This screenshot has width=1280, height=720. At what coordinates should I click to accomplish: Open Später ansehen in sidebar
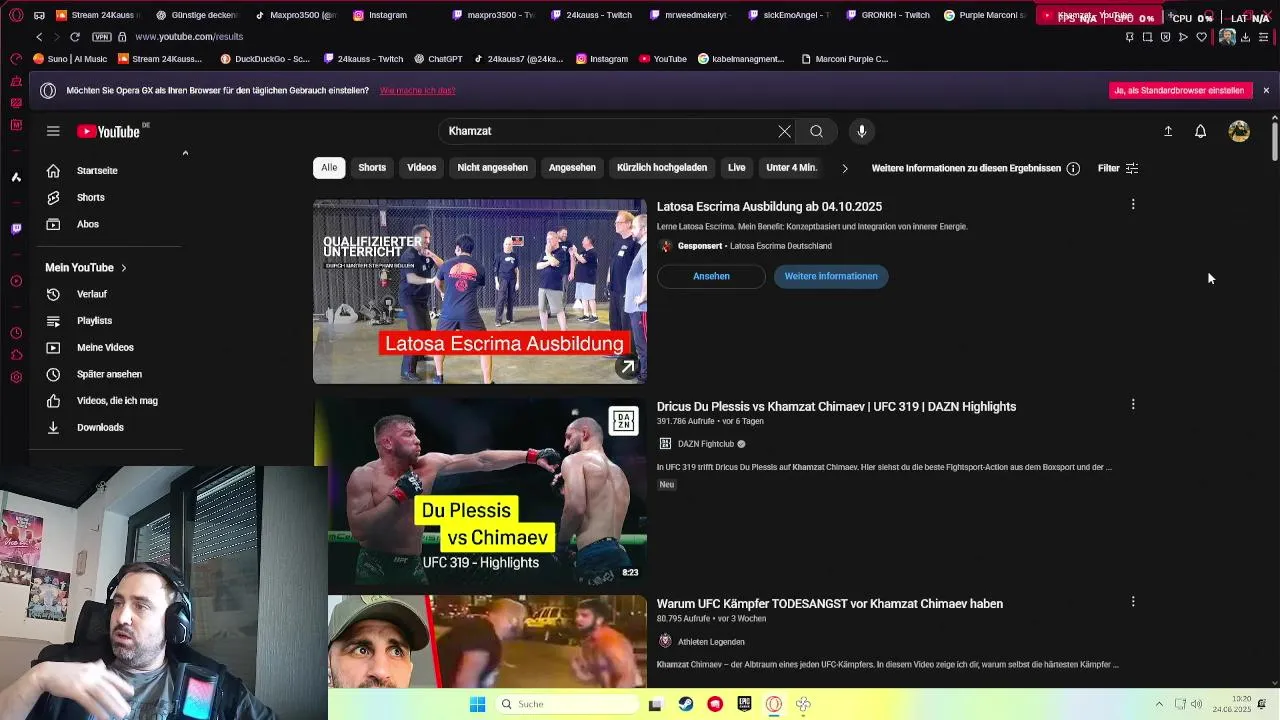109,374
